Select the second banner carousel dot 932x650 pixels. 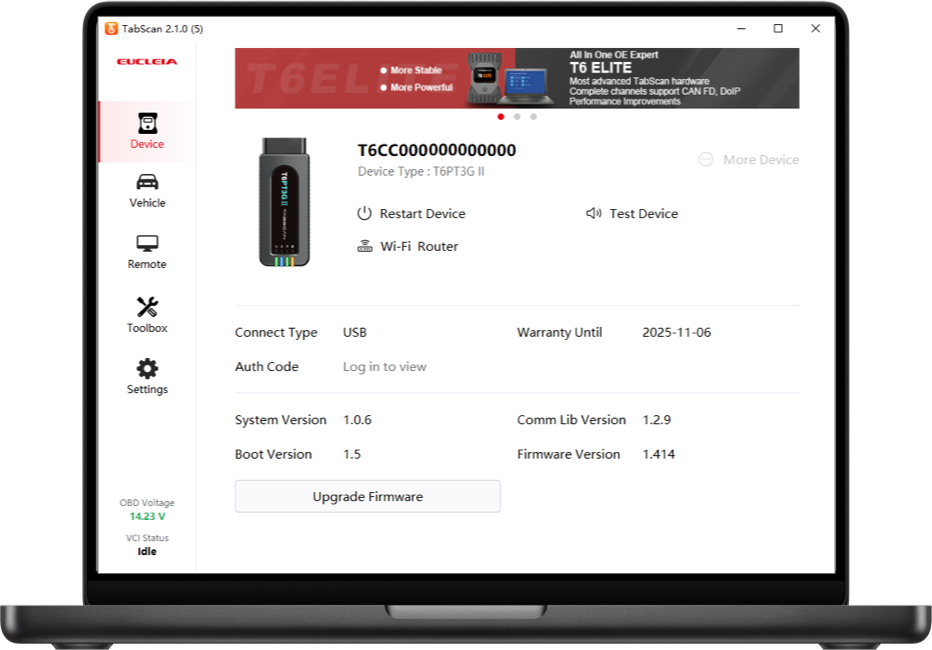(x=517, y=116)
